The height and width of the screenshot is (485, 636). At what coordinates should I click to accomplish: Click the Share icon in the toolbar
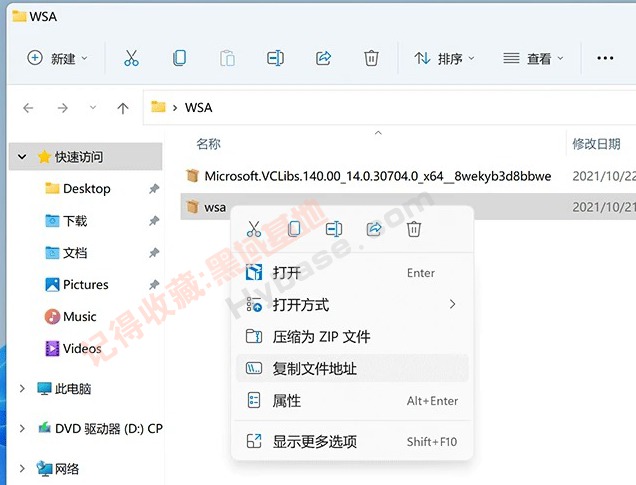[323, 58]
